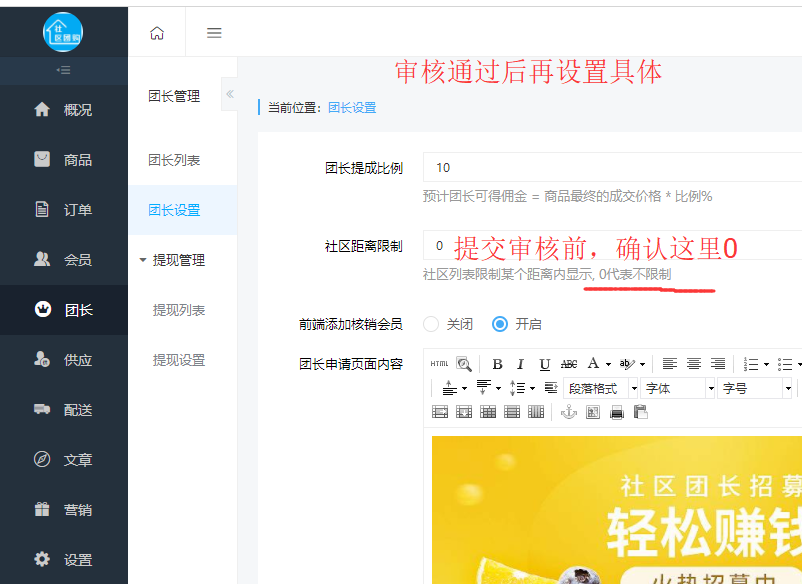Align text right in editor
Screen dimensions: 802x584
(x=718, y=364)
